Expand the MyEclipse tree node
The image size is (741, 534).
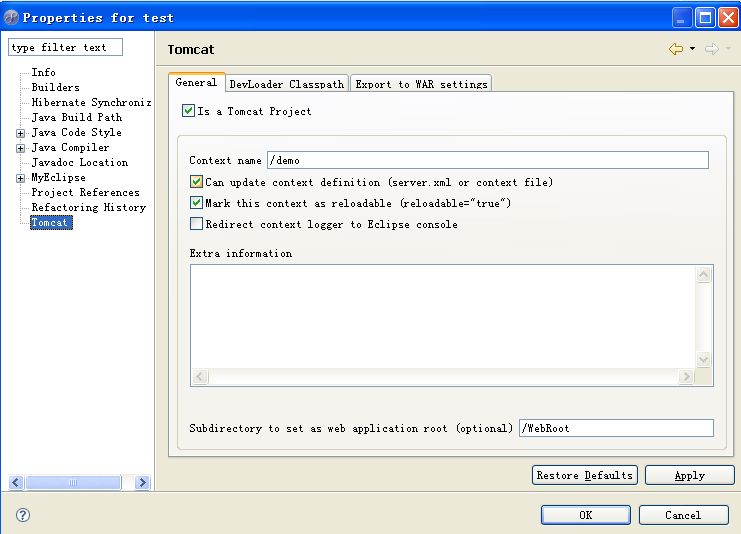click(21, 178)
